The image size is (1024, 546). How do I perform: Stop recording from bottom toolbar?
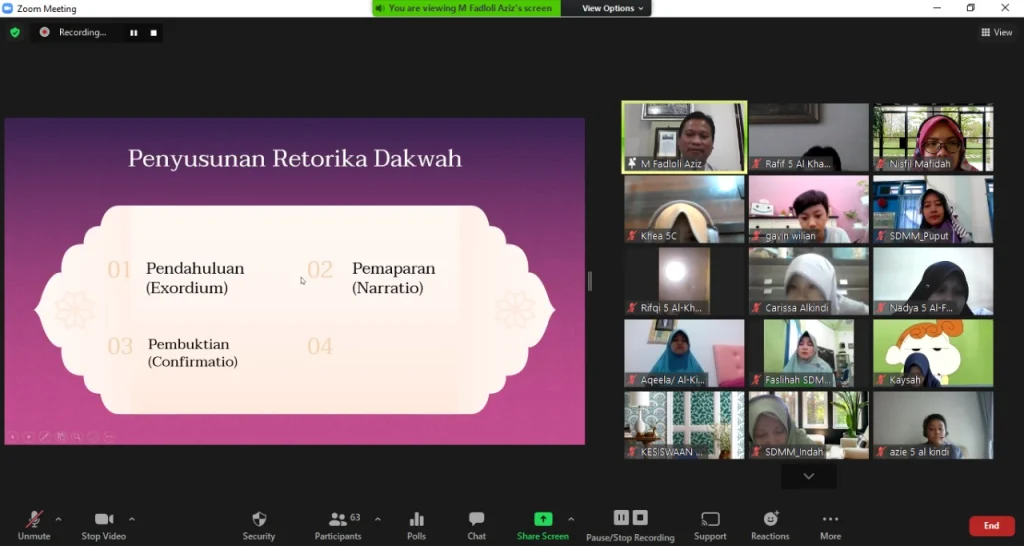[x=640, y=518]
